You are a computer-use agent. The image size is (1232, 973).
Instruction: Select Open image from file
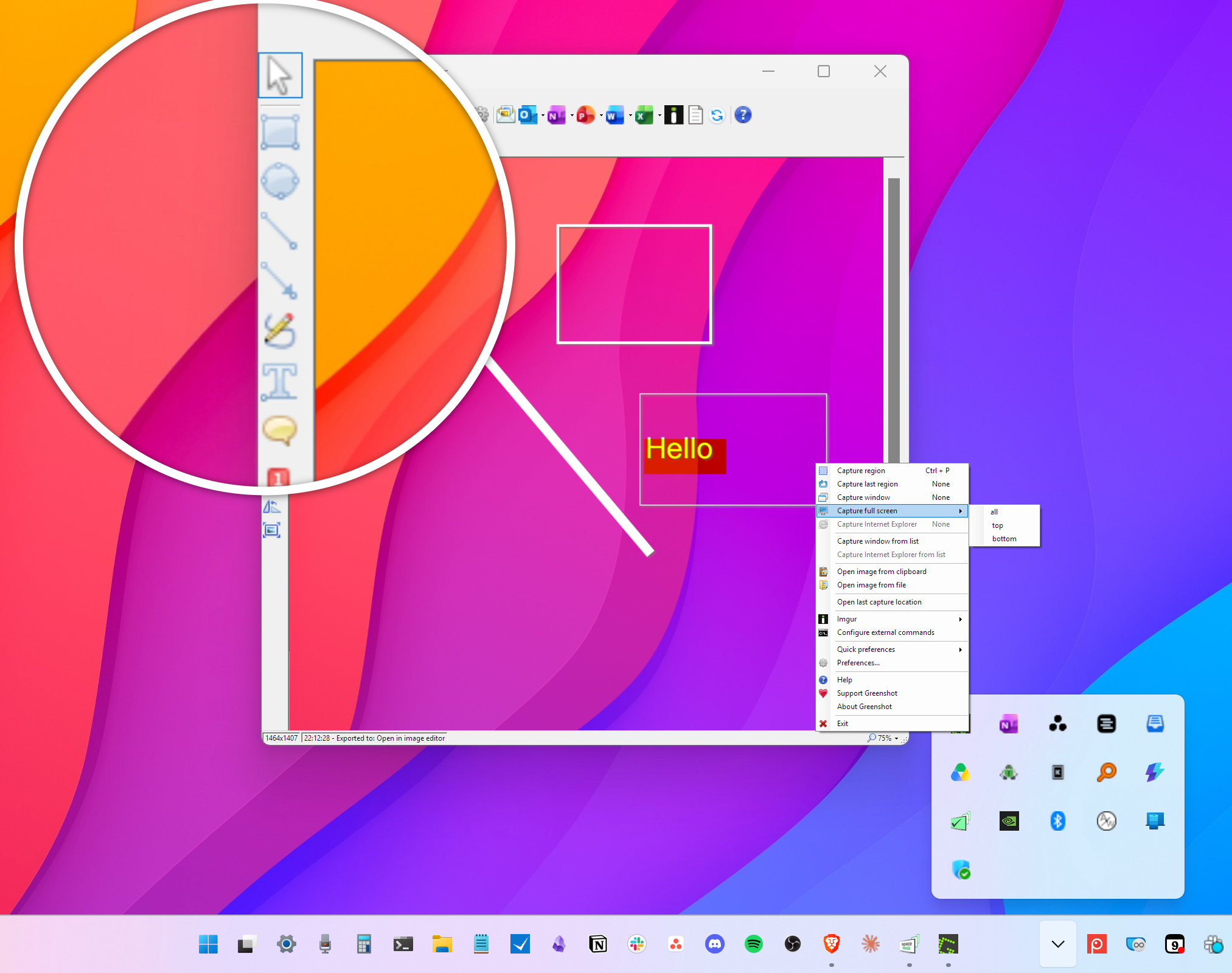tap(892, 585)
